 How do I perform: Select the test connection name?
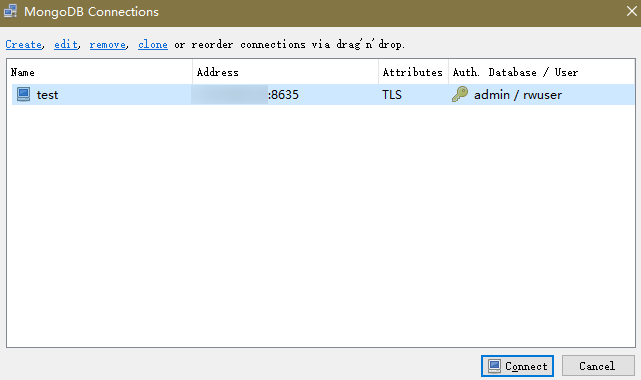pos(47,95)
